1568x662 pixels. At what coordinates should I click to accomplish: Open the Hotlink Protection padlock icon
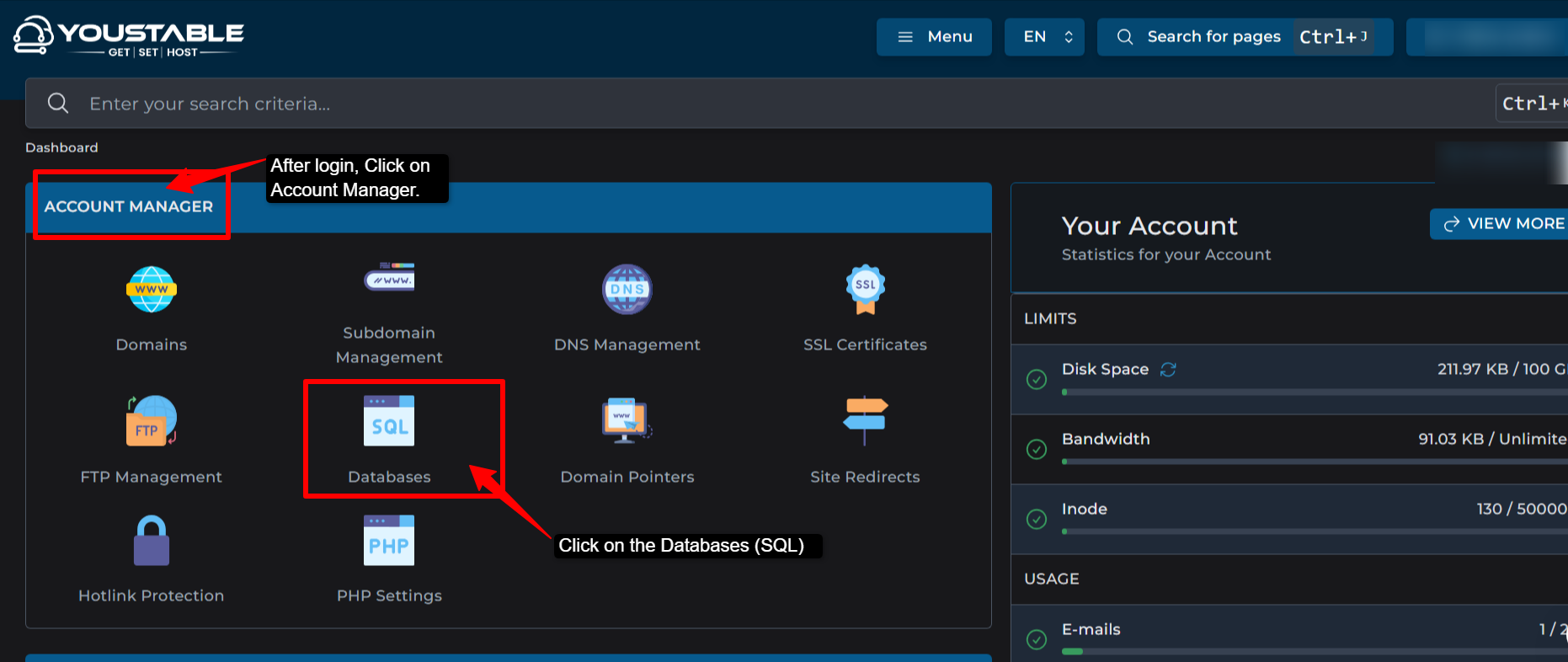pyautogui.click(x=152, y=540)
